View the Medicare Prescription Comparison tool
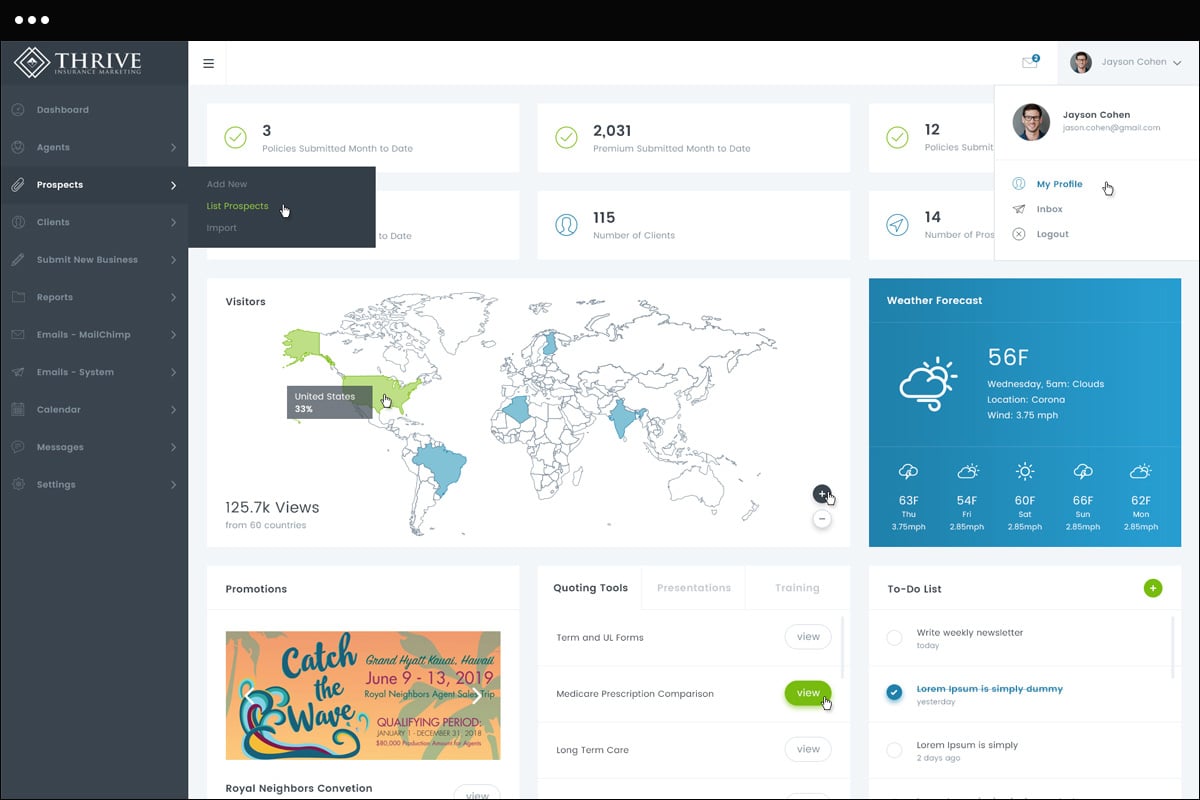This screenshot has width=1200, height=800. 808,693
